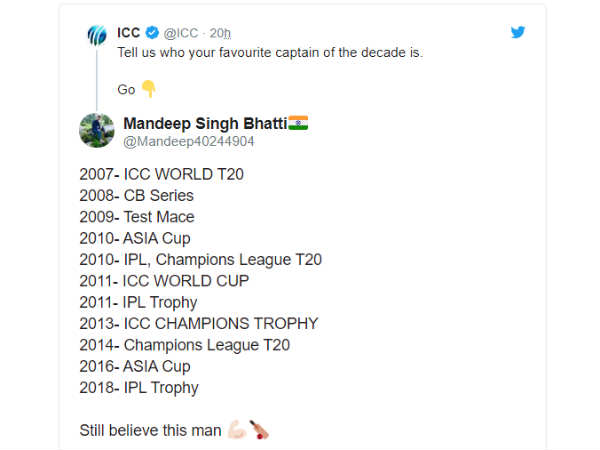
Task: Open Mandeep Singh Bhatti's profile photo
Action: point(97,131)
